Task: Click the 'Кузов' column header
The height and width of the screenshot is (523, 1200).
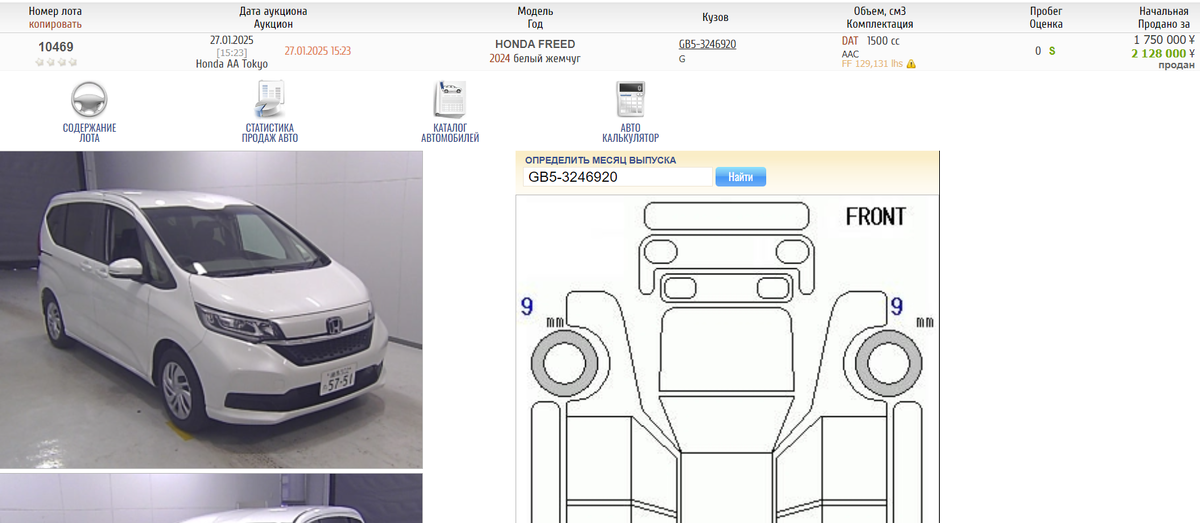Action: coord(716,17)
